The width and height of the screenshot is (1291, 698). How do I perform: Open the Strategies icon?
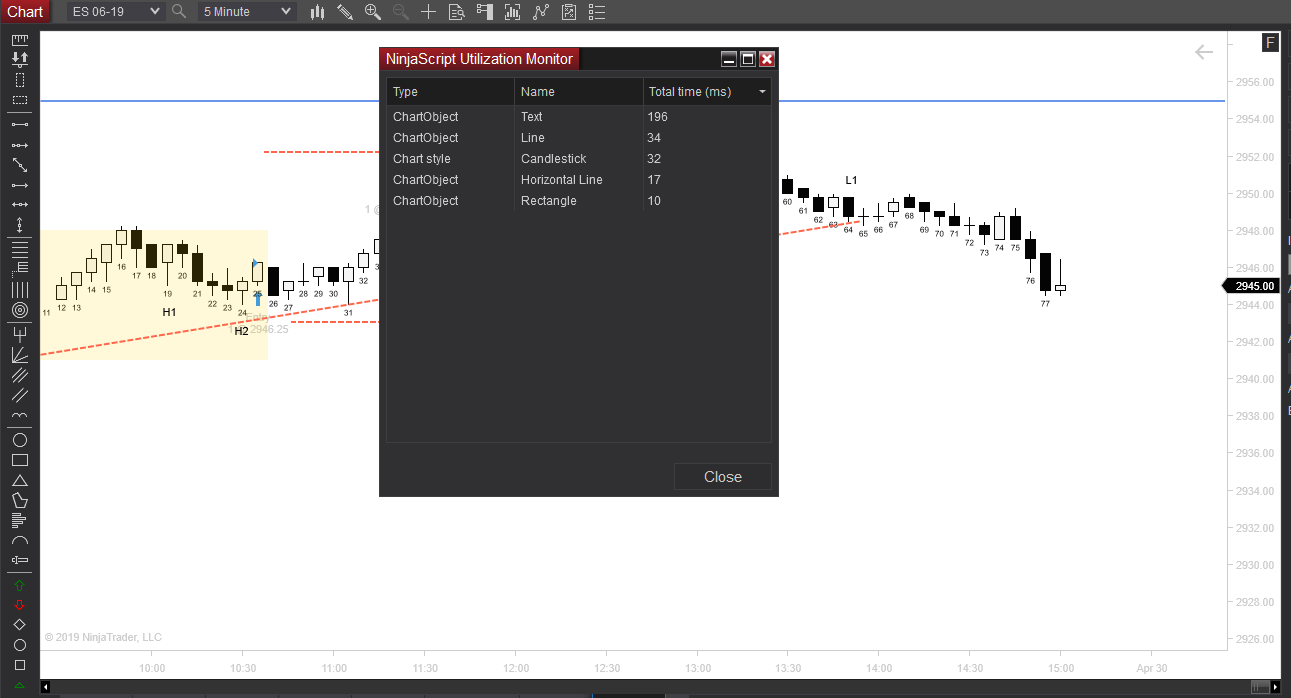569,12
